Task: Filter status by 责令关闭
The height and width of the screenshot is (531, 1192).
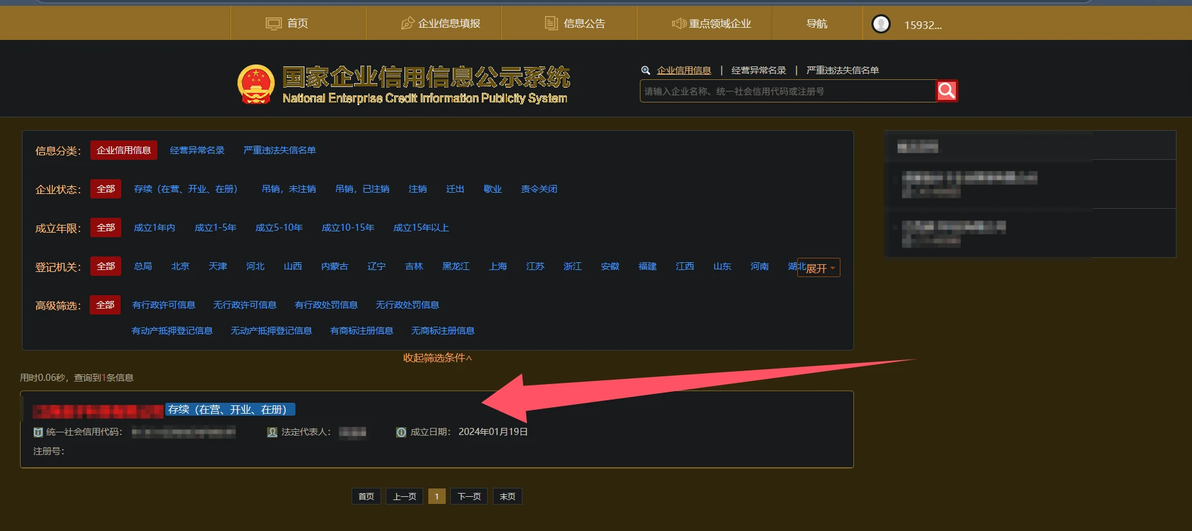Action: [539, 189]
